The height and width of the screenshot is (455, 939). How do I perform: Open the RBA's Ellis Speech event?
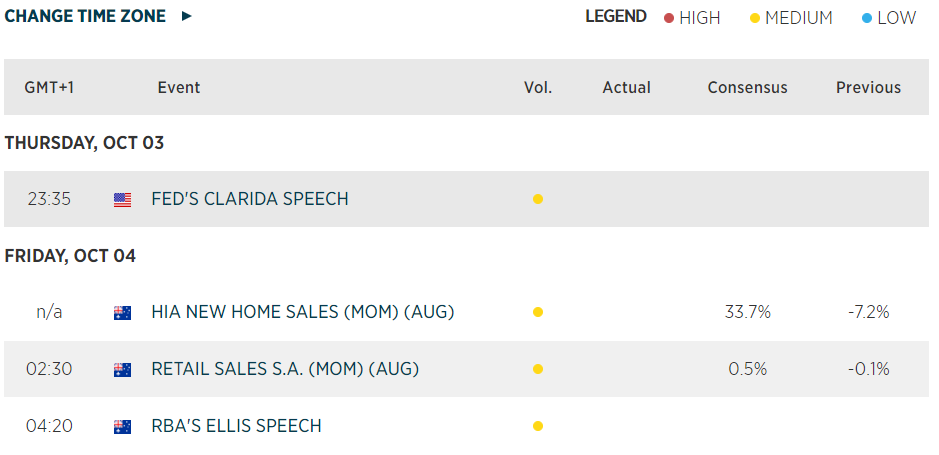(236, 427)
